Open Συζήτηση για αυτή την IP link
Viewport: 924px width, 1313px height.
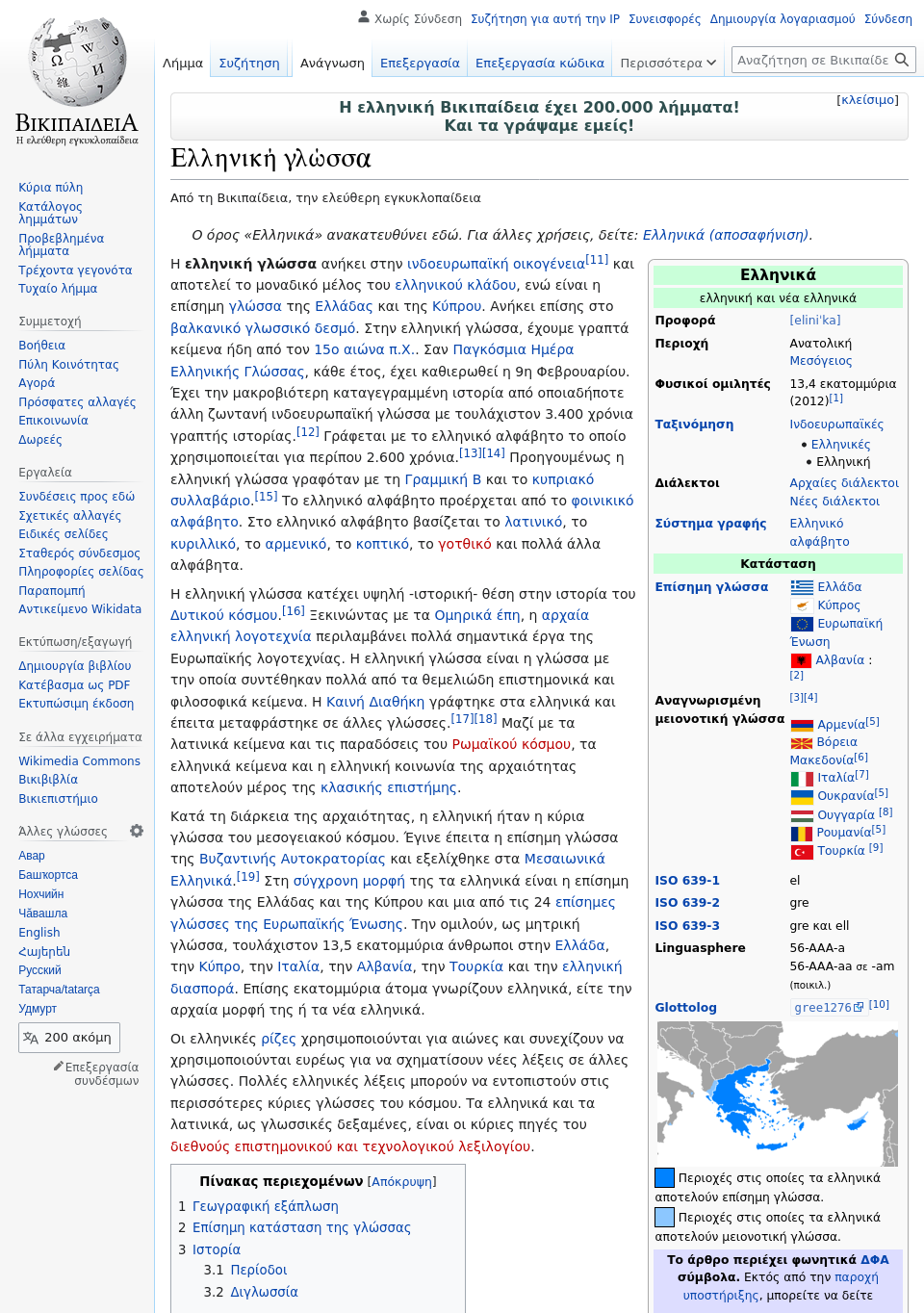(x=546, y=18)
